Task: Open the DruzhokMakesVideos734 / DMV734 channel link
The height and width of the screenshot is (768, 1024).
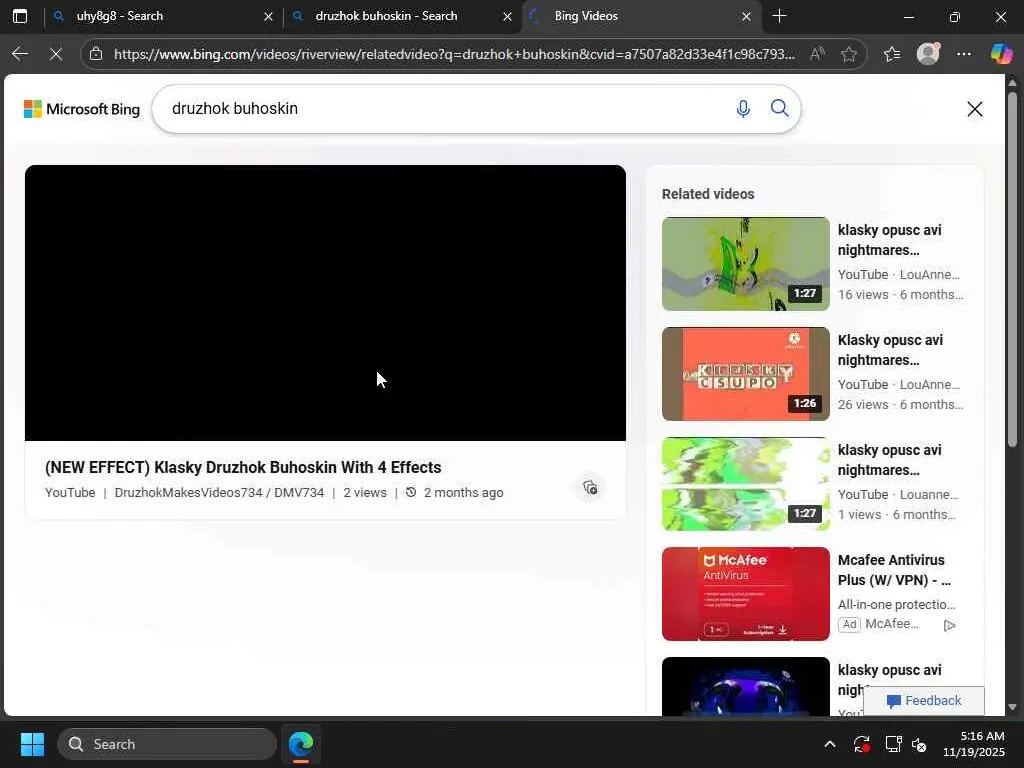Action: point(219,492)
